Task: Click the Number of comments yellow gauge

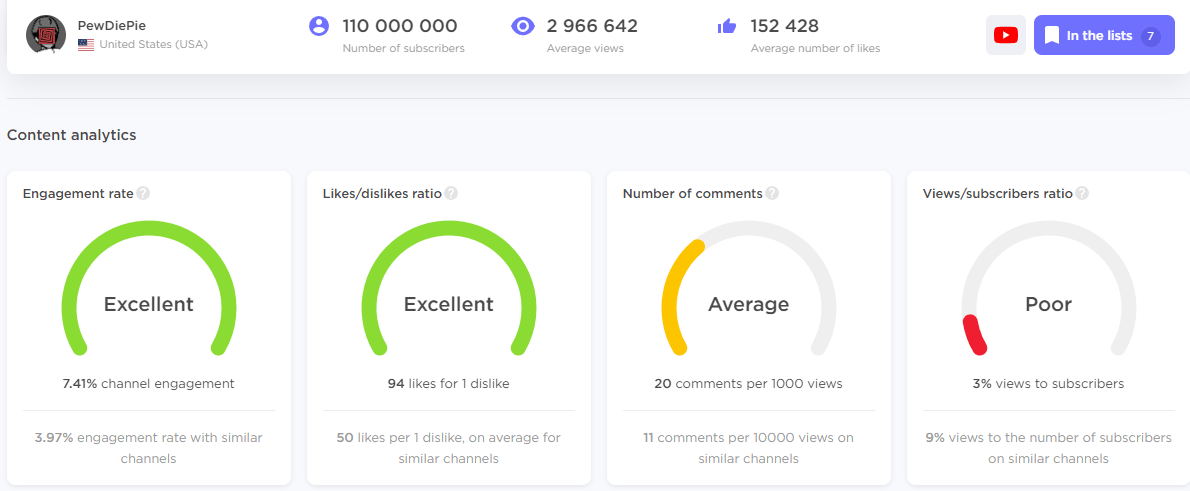Action: click(x=748, y=288)
